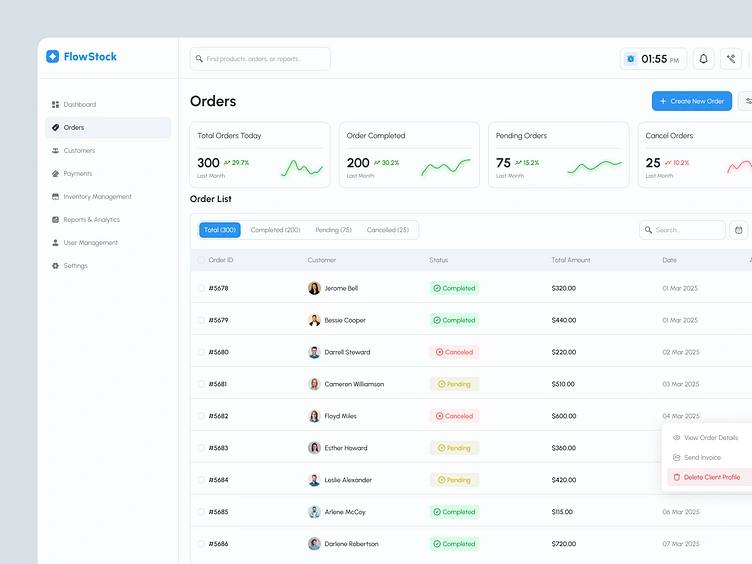
Task: Switch to the Completed (200) tab
Action: (x=275, y=230)
